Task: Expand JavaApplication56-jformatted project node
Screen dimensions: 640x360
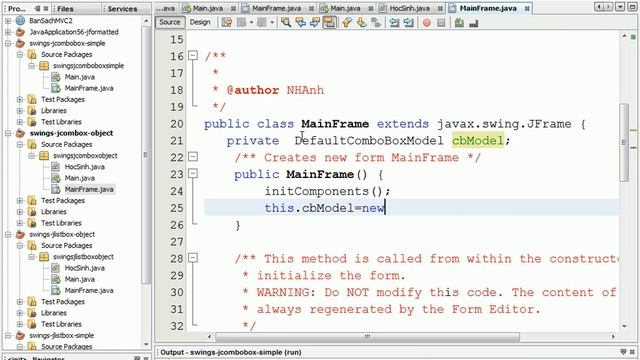Action: point(8,32)
